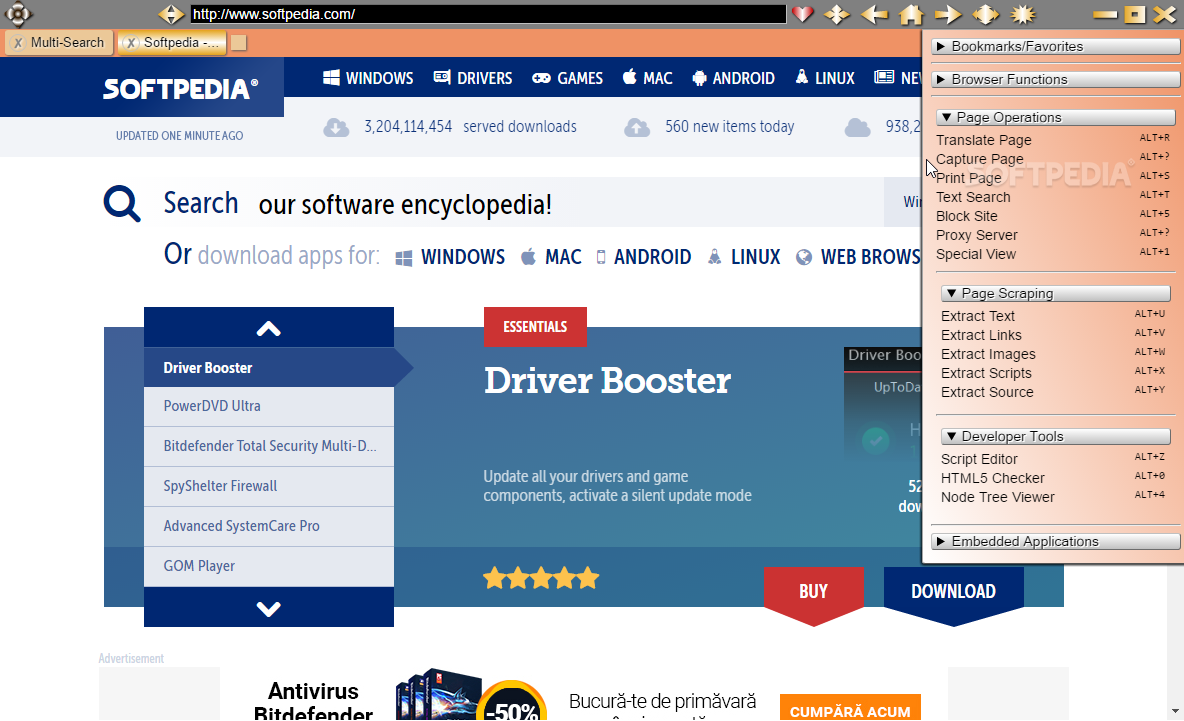Click the four-way diamond arrows icon
Screen dimensions: 1184x721
(x=985, y=14)
